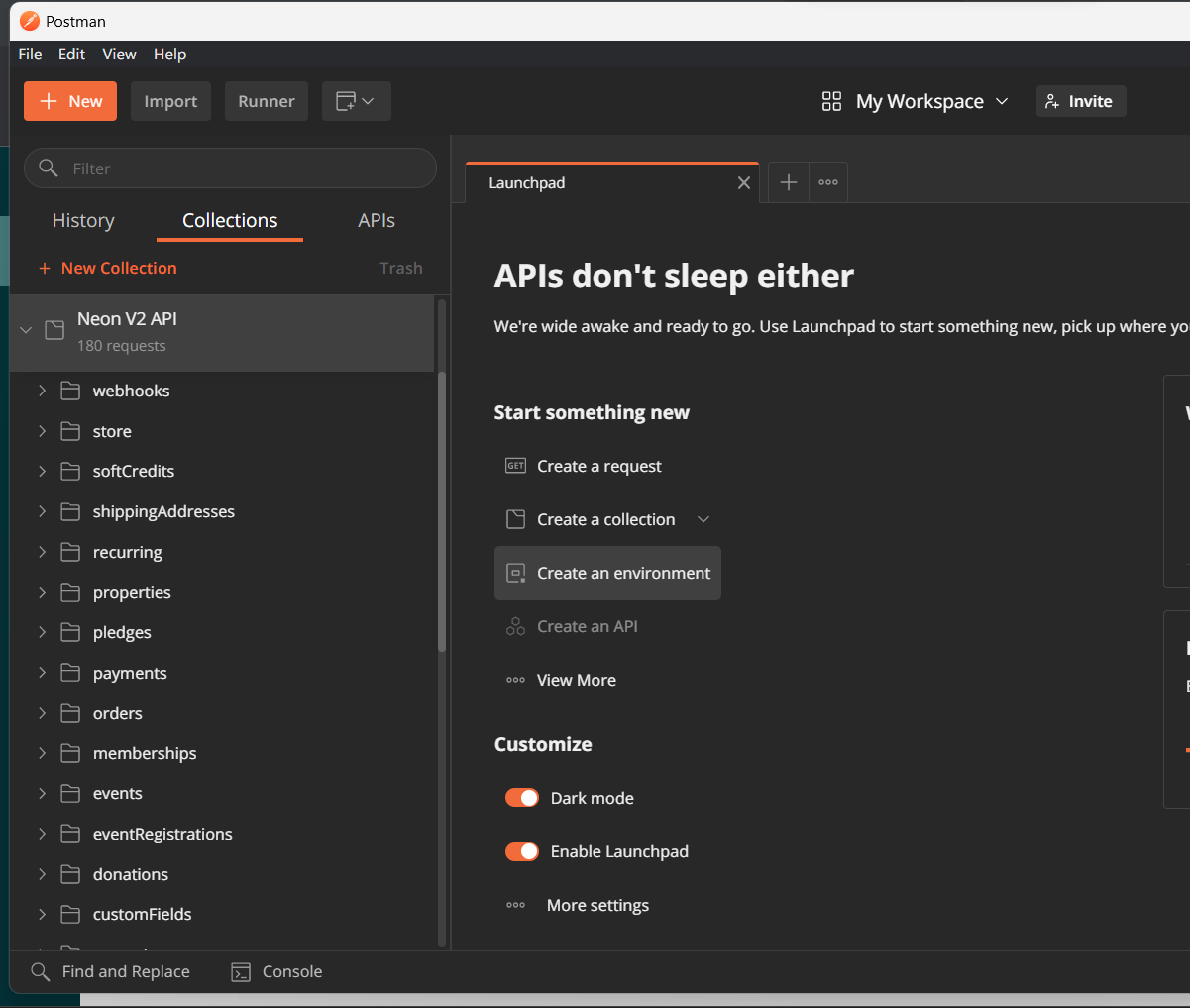Switch to the History tab
Viewport: 1190px width, 1008px height.
(83, 220)
